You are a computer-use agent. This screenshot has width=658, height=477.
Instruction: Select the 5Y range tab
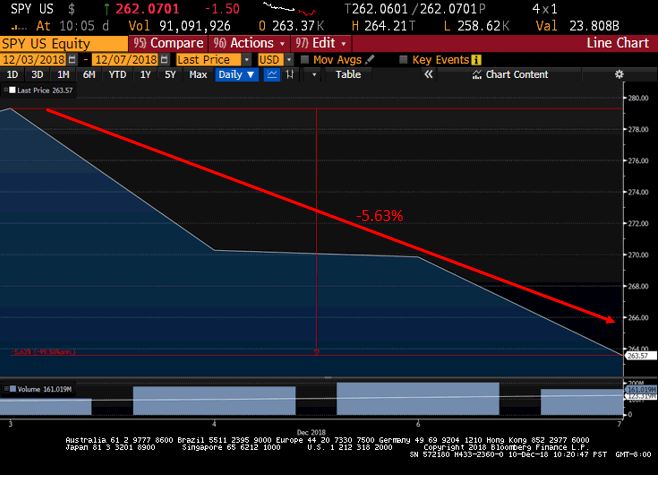pyautogui.click(x=170, y=75)
